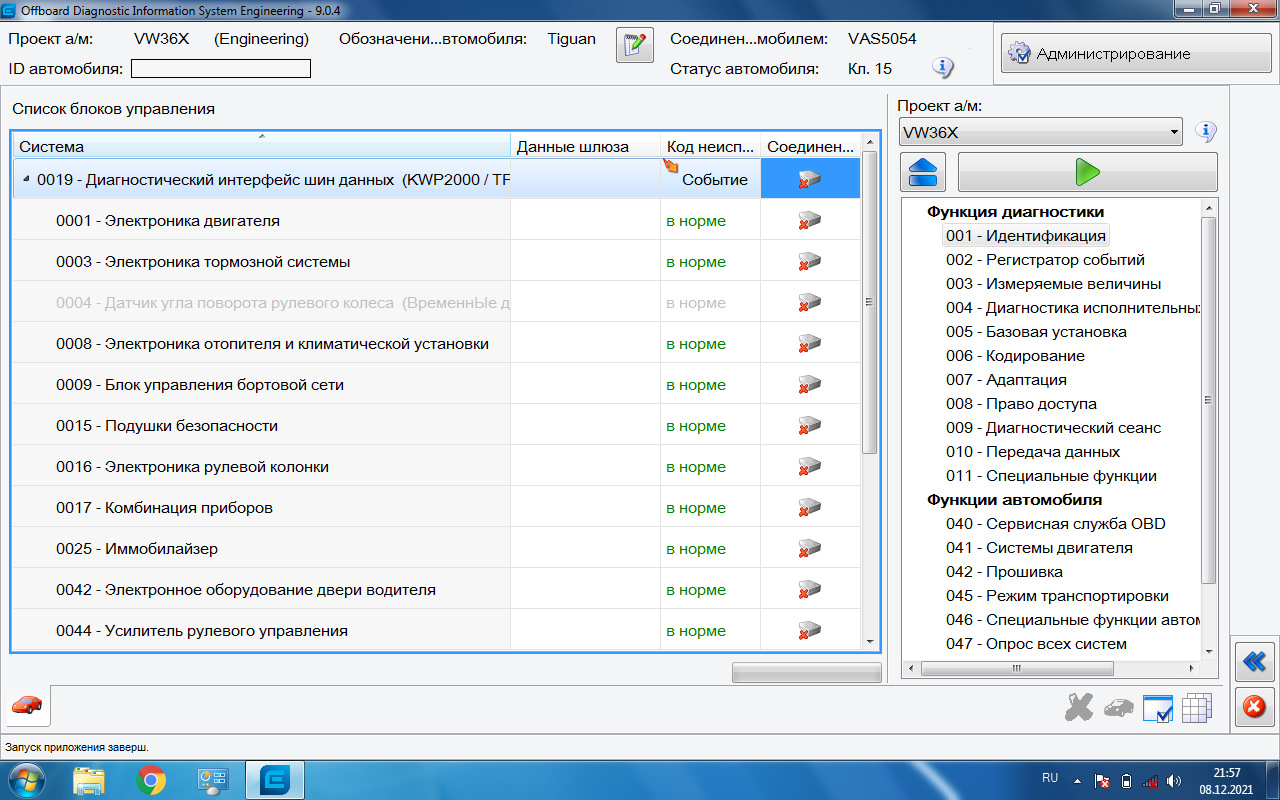Select 011 - Специальные функции

point(1051,476)
